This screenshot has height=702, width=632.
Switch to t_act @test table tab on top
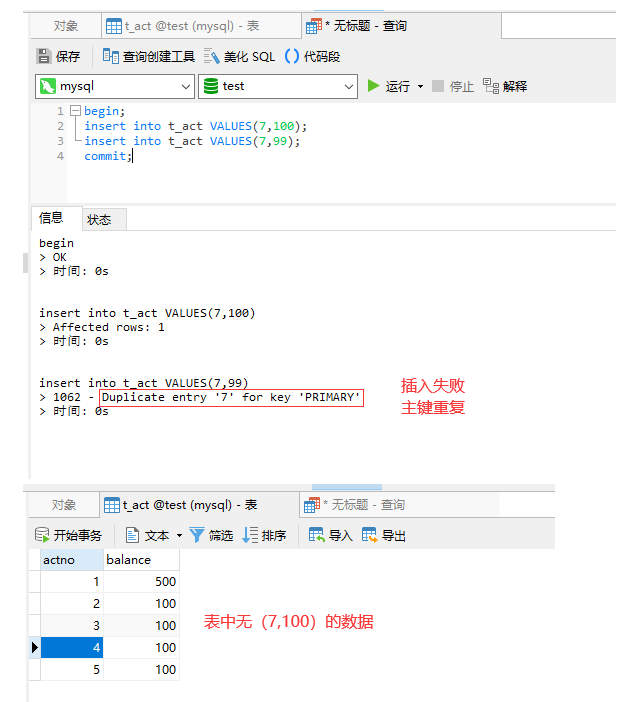[x=201, y=26]
